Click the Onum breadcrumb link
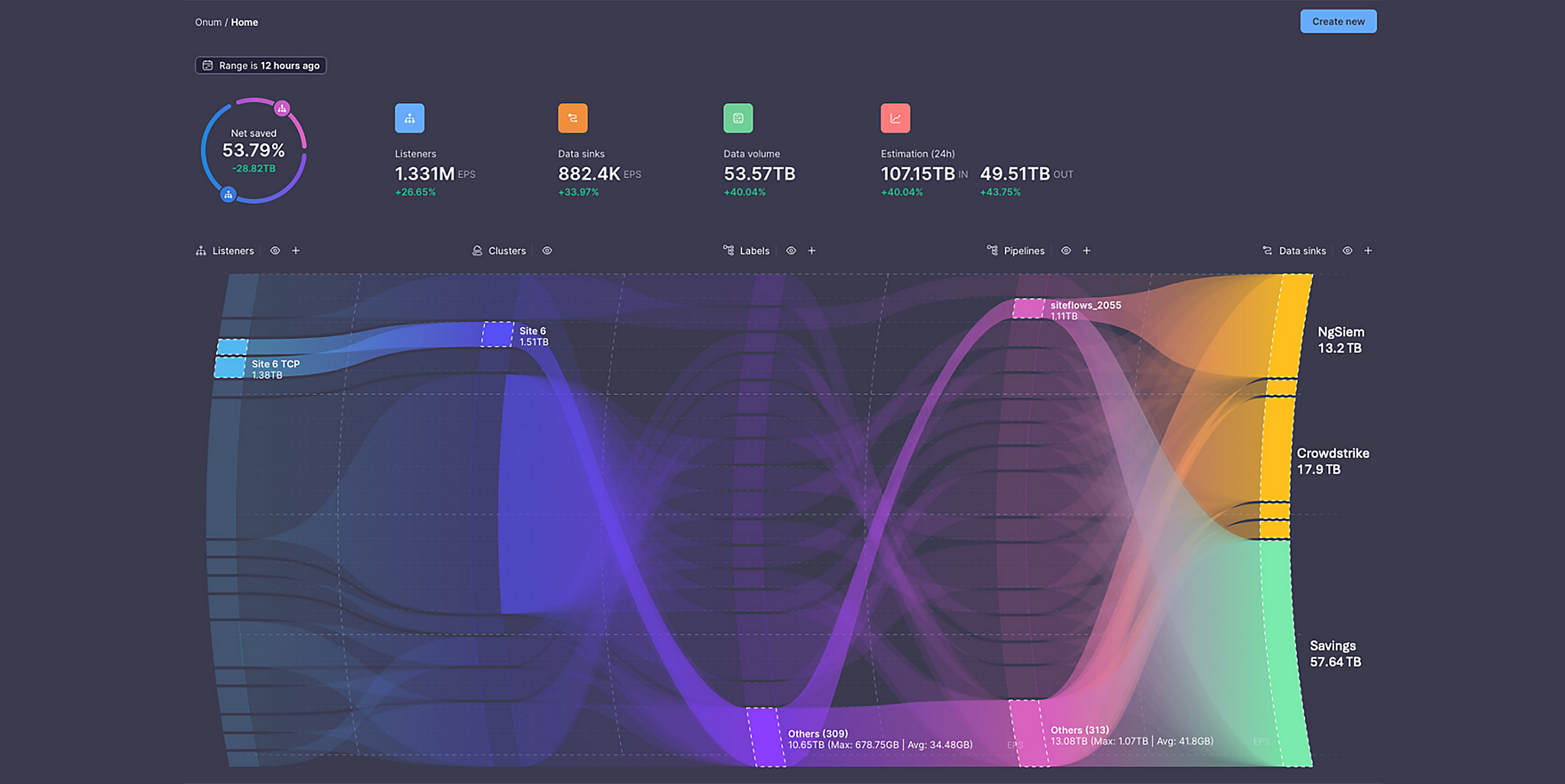 coord(207,22)
